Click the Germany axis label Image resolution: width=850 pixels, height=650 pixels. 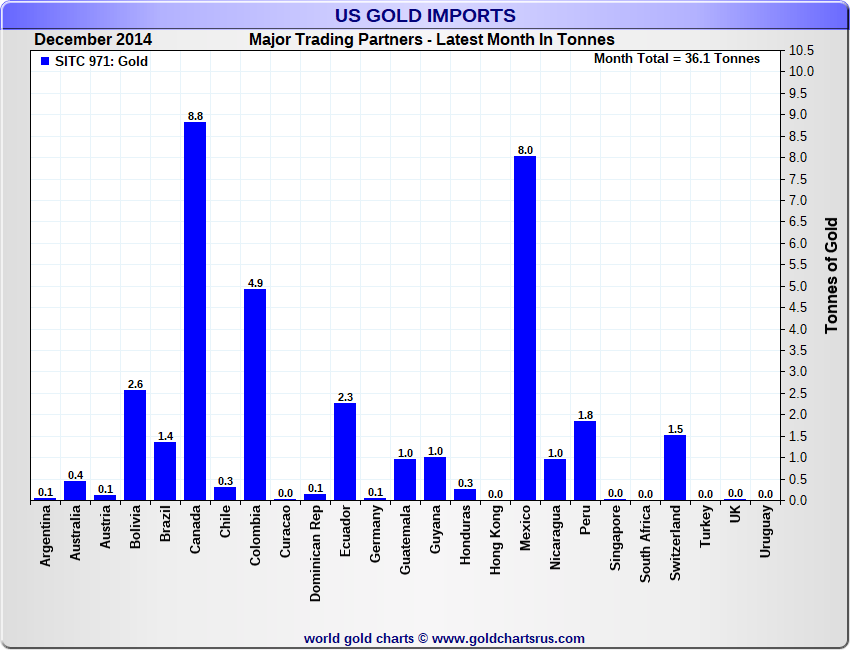375,534
